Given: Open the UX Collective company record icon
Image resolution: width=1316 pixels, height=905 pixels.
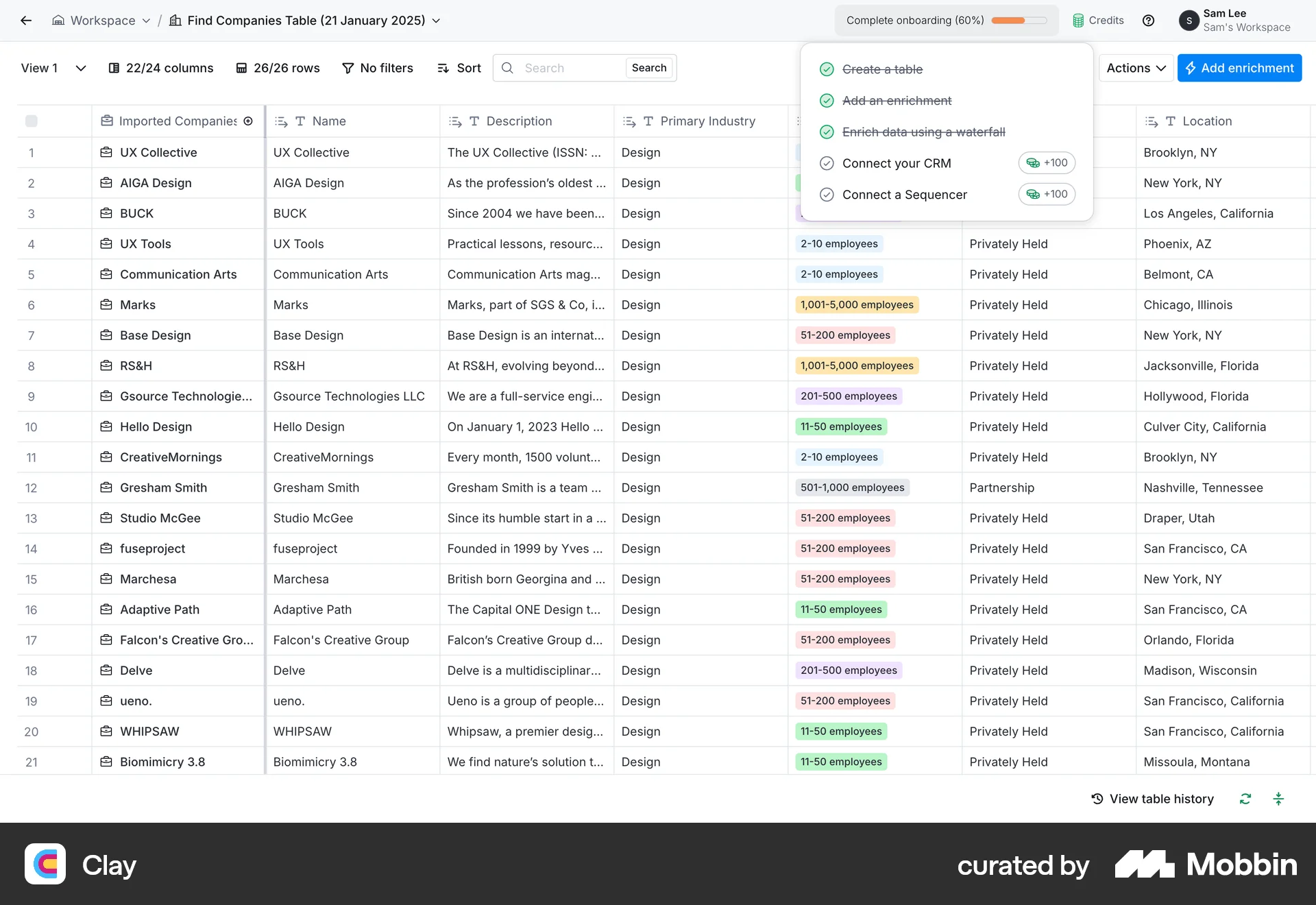Looking at the screenshot, I should pyautogui.click(x=106, y=152).
